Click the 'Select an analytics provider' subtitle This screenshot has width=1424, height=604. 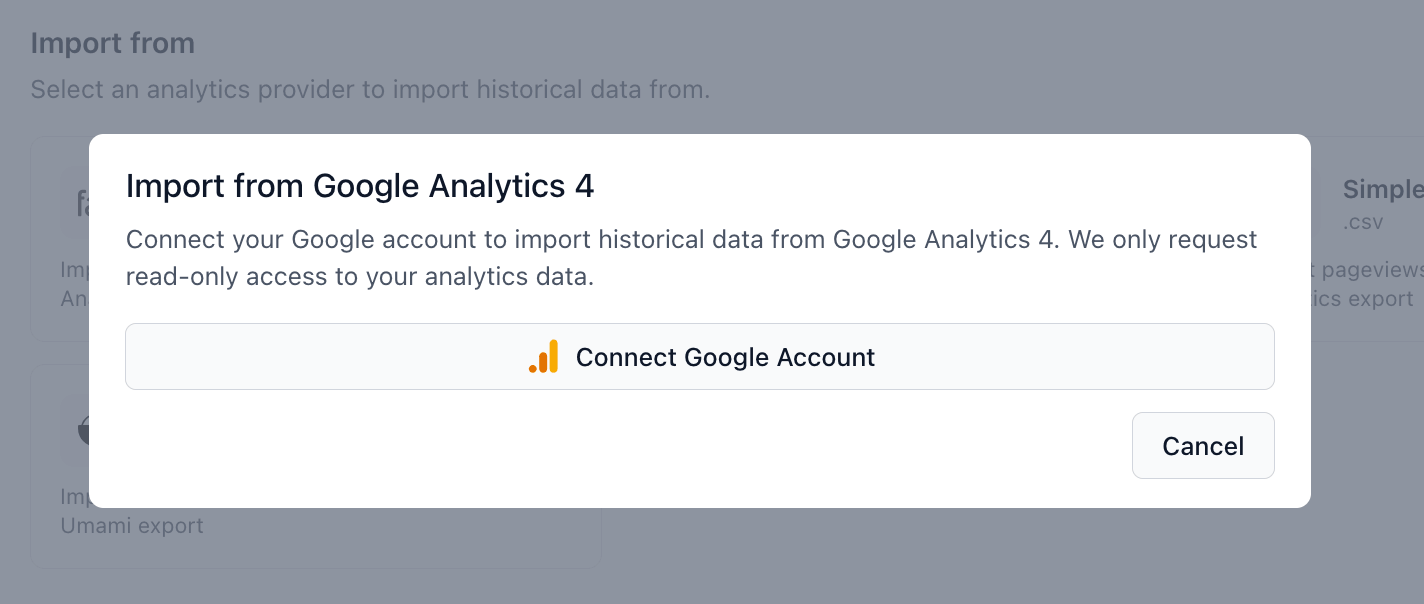(x=370, y=89)
